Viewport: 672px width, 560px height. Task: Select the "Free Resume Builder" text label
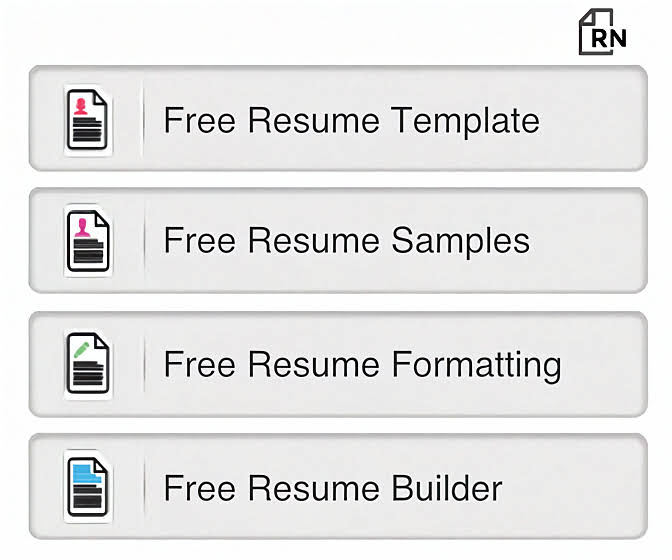332,488
